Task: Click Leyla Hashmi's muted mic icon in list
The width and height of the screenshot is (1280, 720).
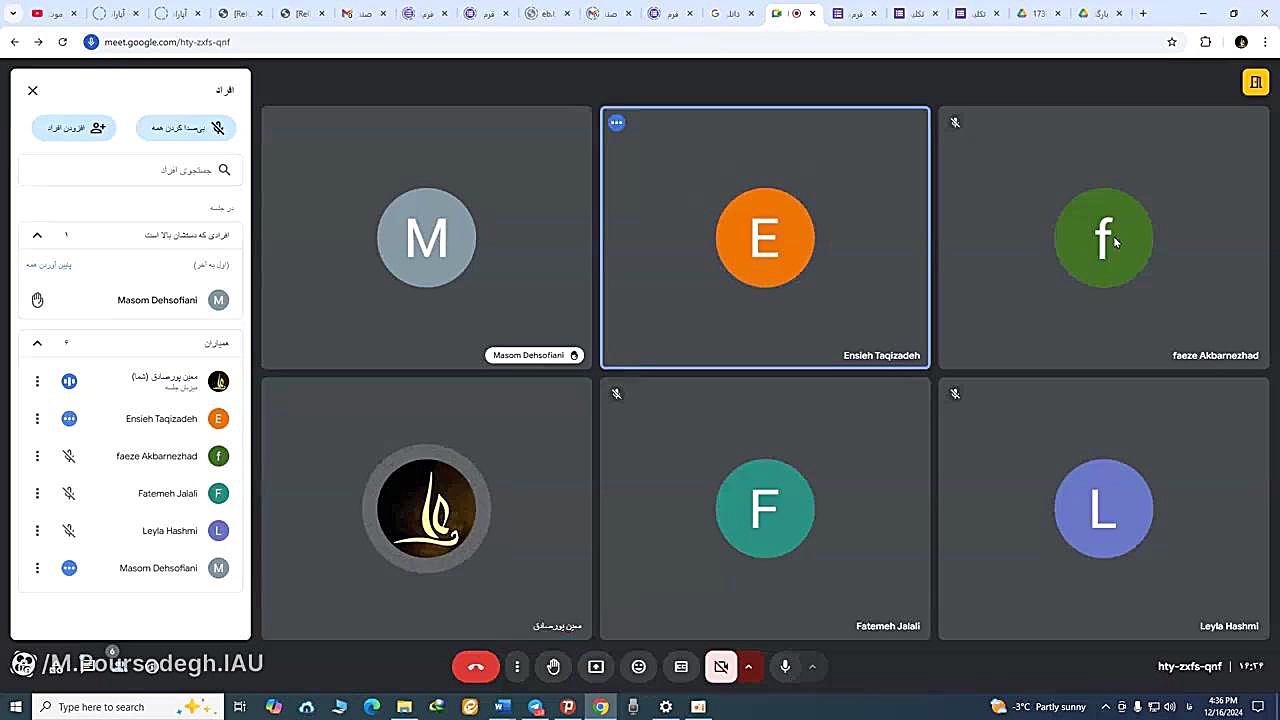Action: [69, 531]
